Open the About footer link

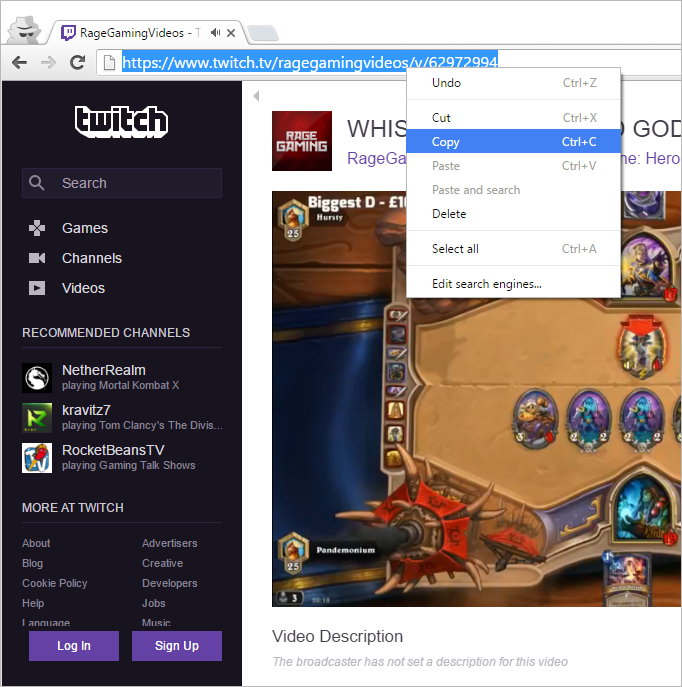[x=36, y=543]
